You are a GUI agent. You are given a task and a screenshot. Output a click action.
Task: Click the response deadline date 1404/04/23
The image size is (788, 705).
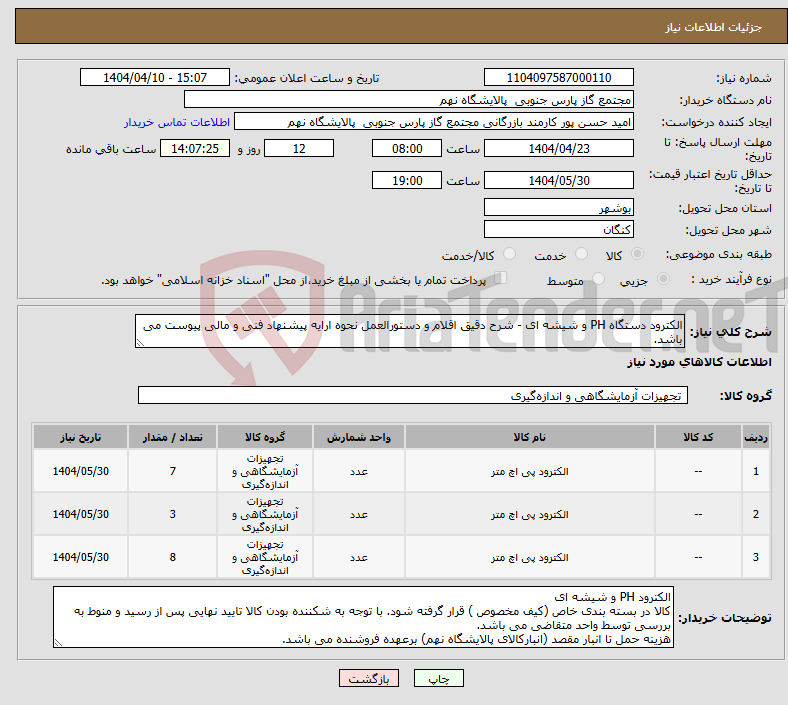tap(558, 148)
